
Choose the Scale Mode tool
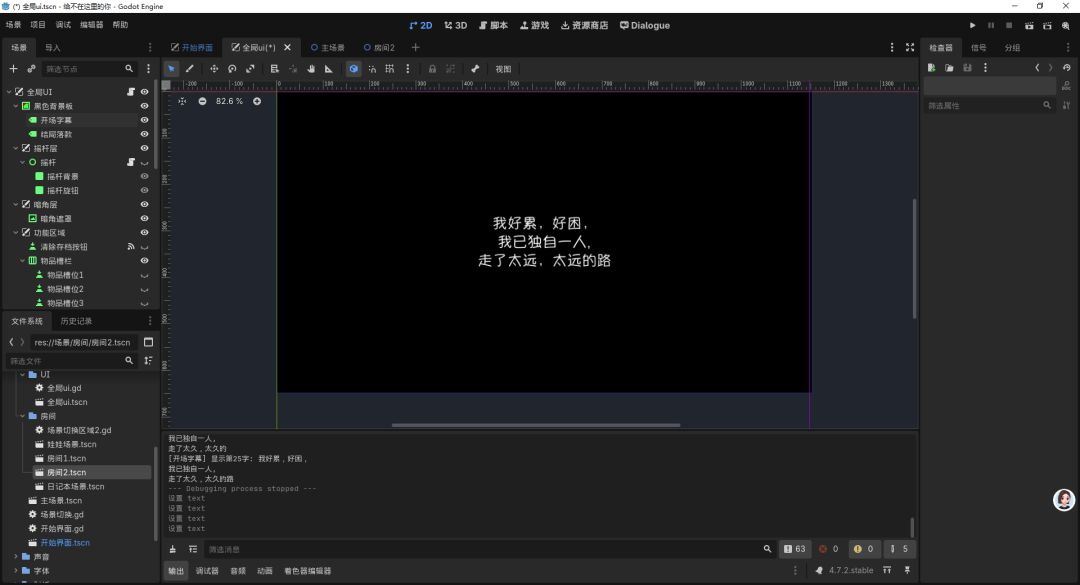250,69
